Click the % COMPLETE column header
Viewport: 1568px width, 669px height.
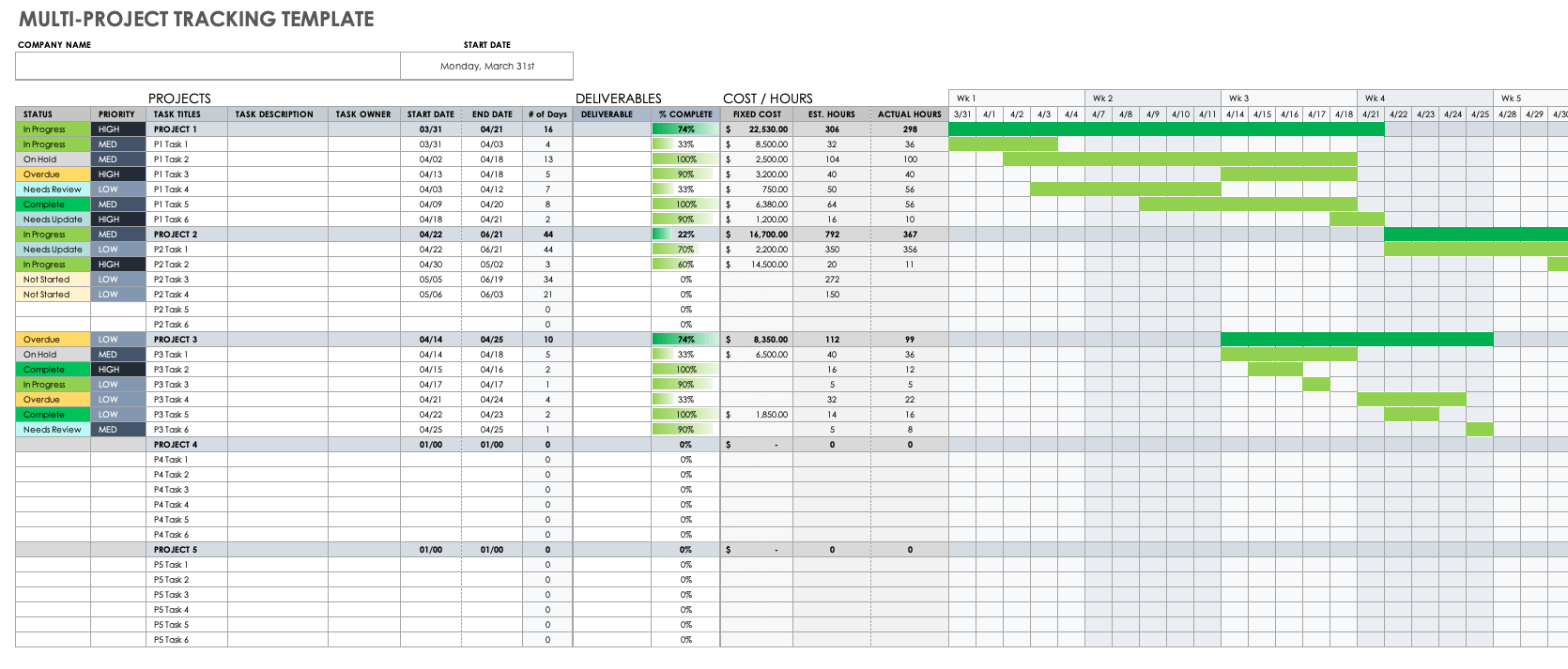[x=685, y=114]
